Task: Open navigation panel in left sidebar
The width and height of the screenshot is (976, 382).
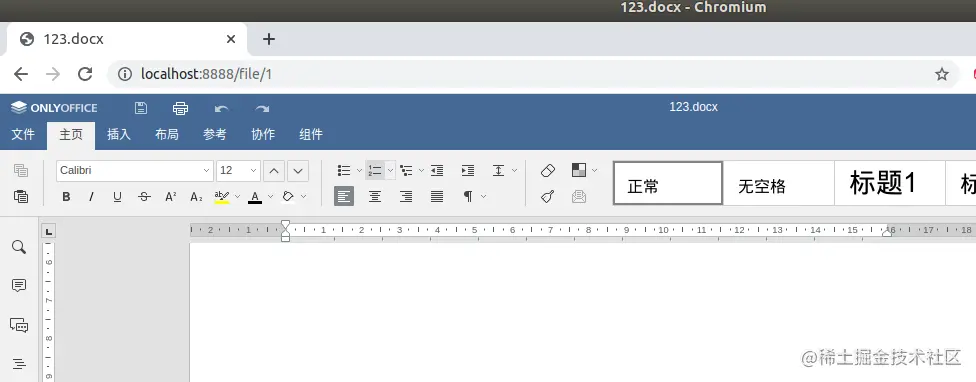Action: pos(19,364)
